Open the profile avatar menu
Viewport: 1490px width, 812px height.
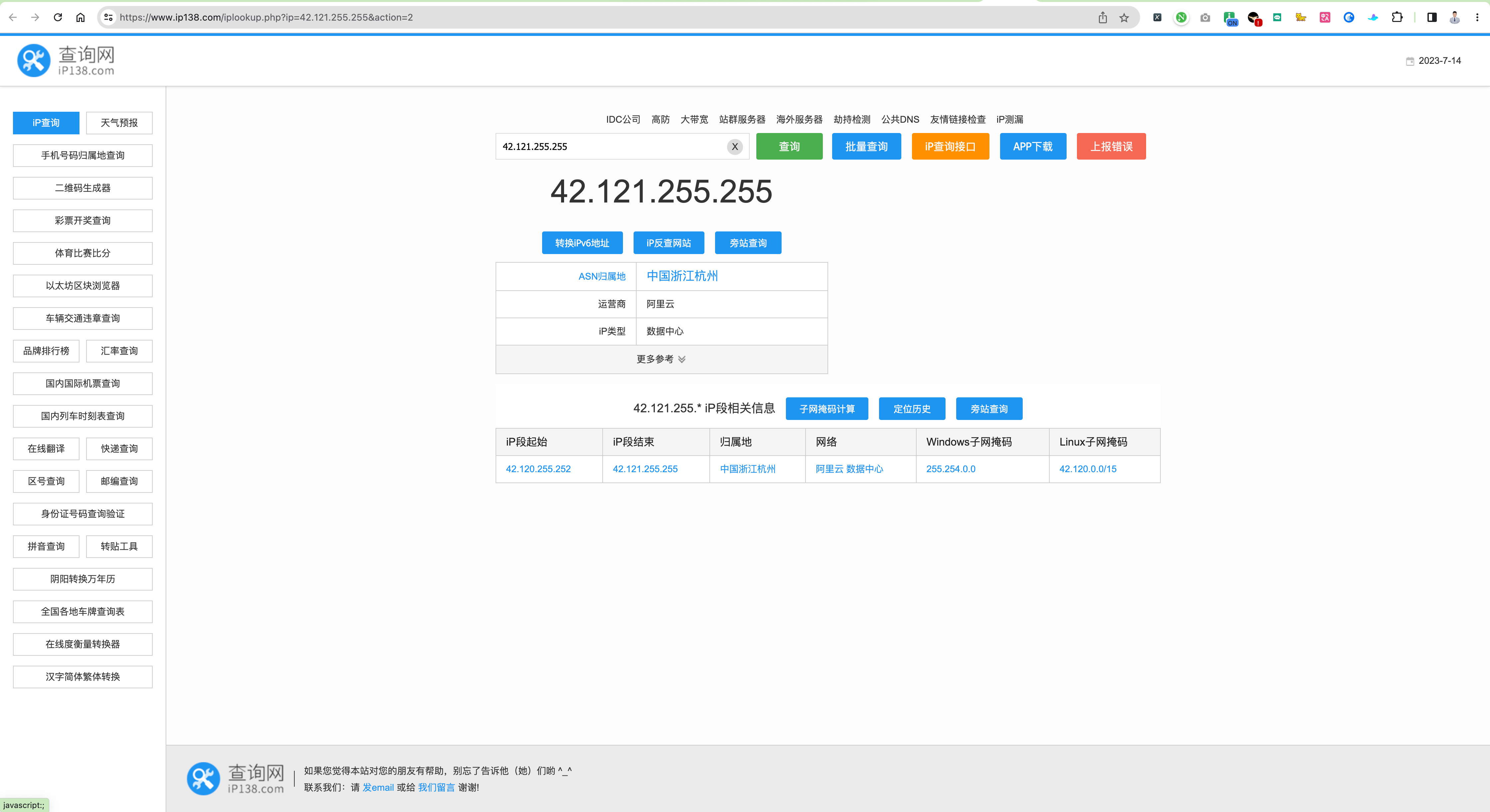pos(1454,17)
